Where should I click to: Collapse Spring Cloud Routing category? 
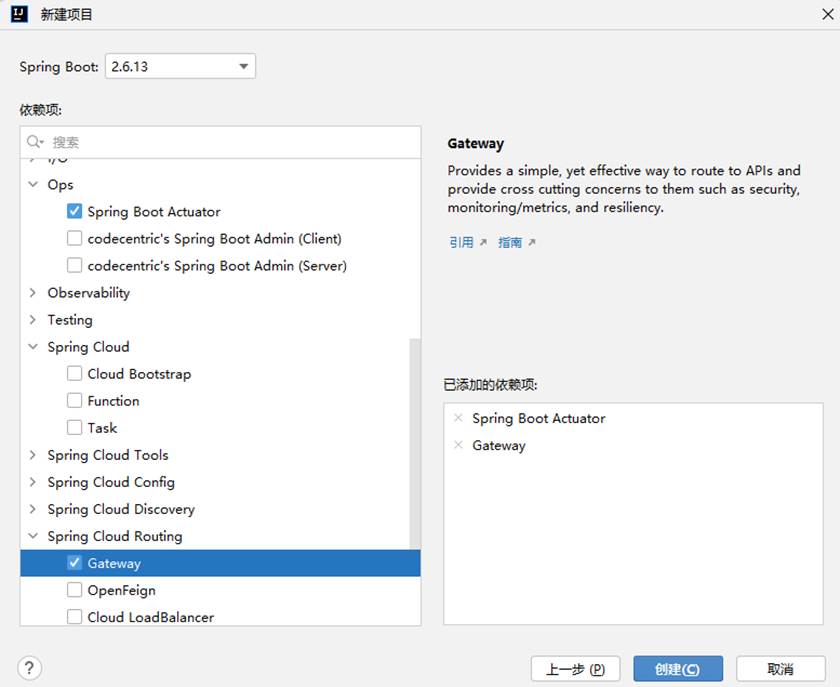[33, 536]
